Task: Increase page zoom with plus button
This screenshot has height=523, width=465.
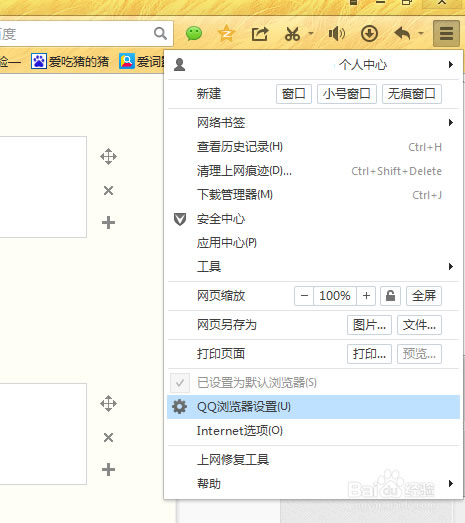Action: [x=366, y=296]
